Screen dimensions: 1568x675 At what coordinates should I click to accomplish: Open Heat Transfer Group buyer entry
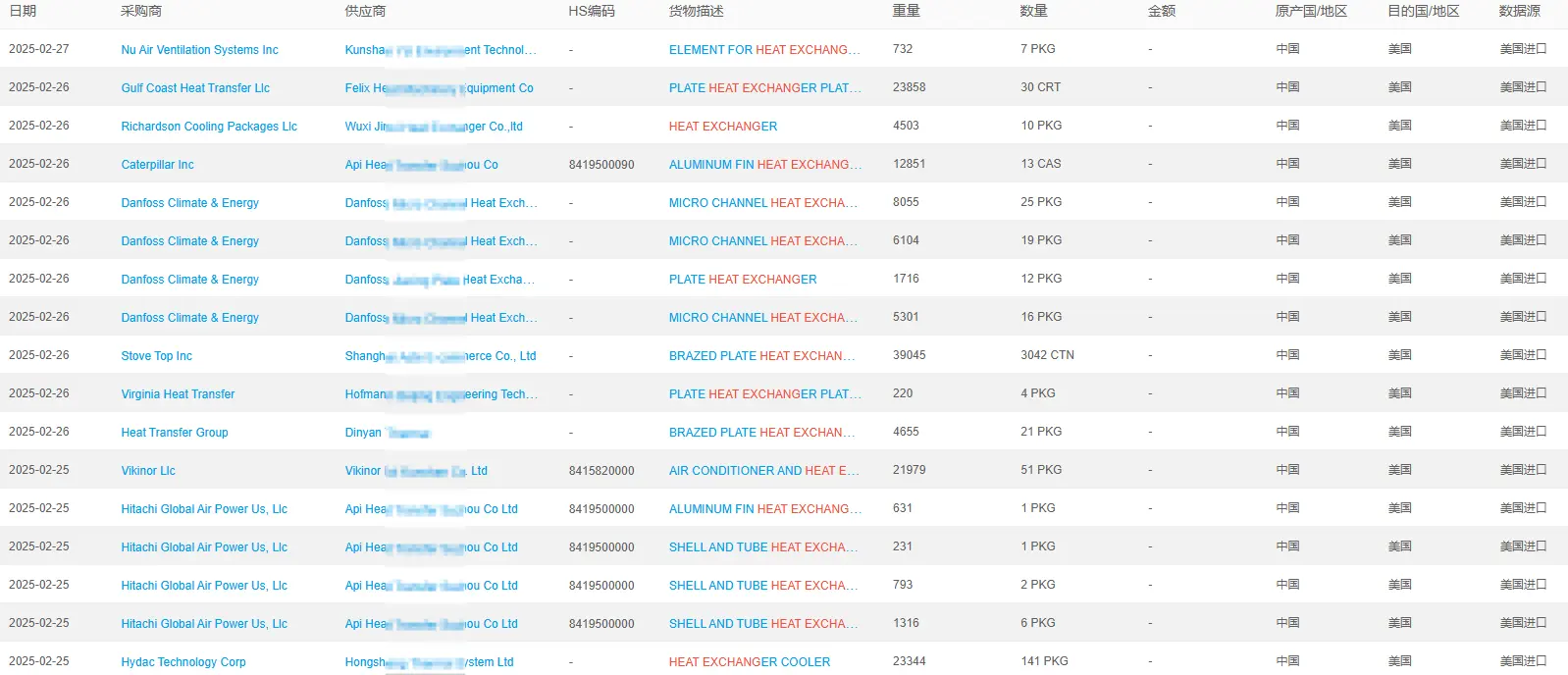(174, 433)
